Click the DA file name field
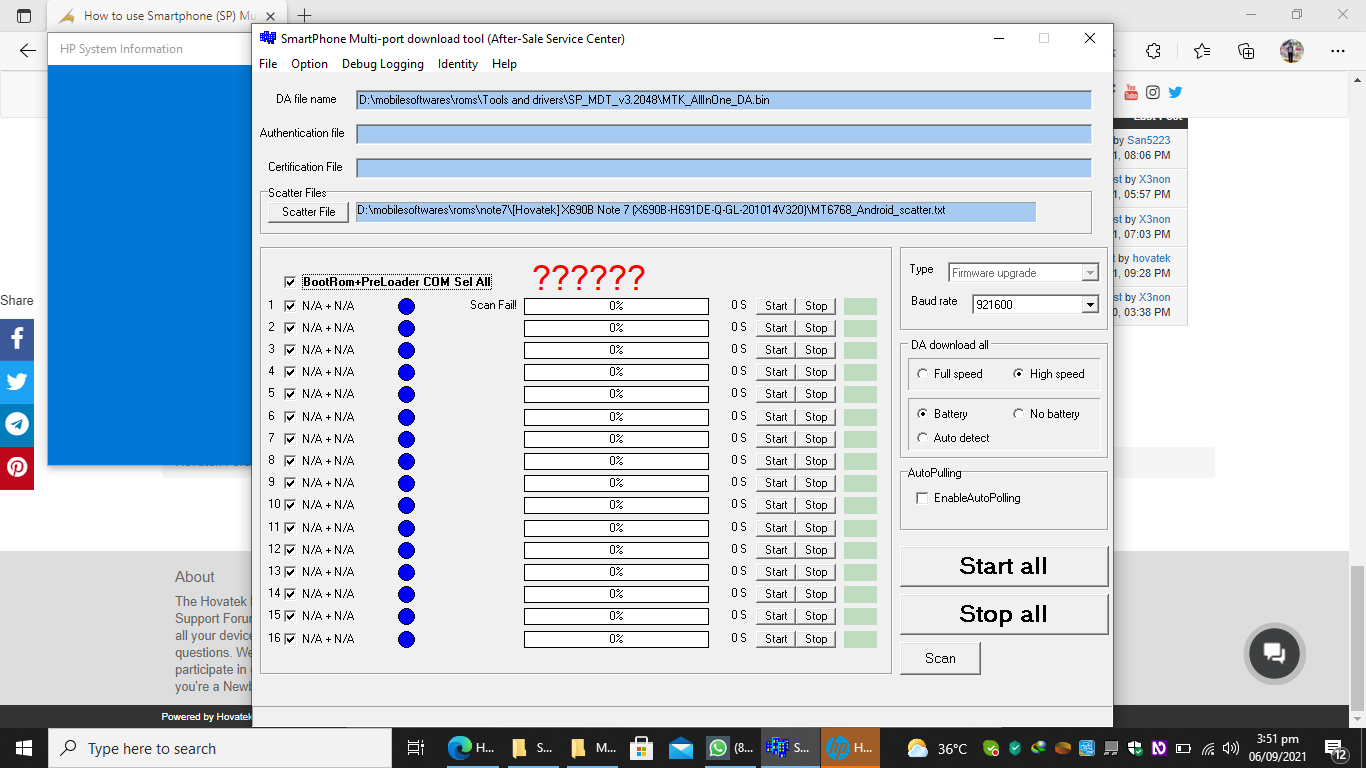The height and width of the screenshot is (768, 1366). [x=723, y=100]
